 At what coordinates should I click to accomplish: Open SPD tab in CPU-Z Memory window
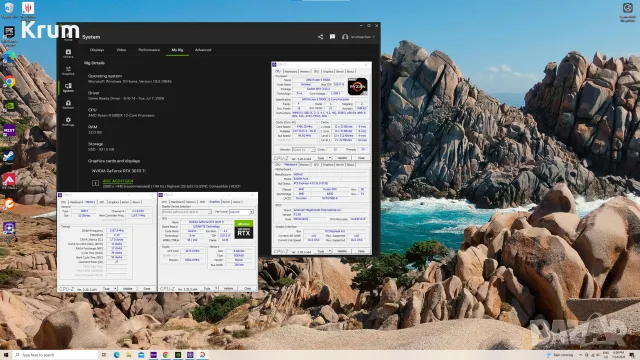coord(102,202)
